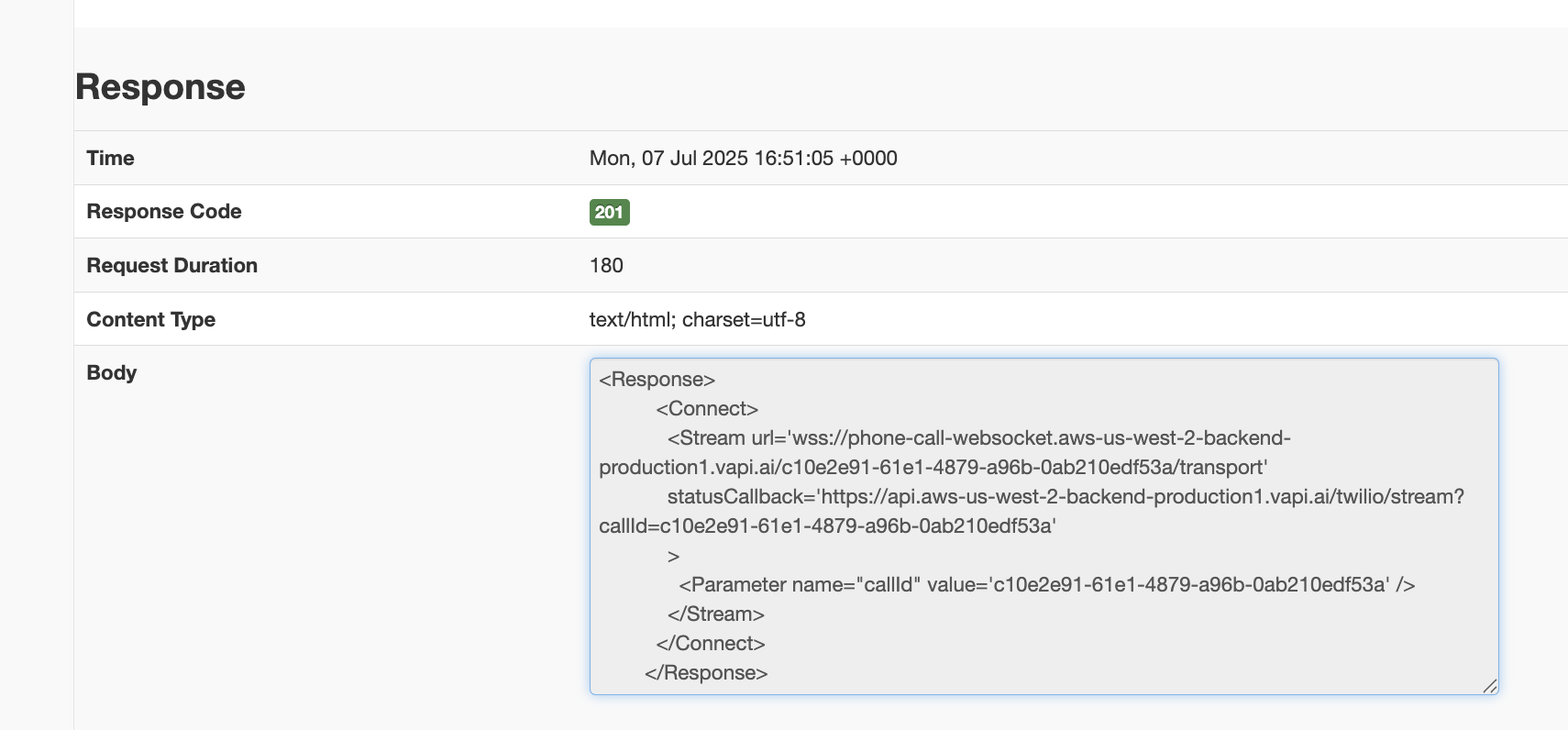Click the green 201 response code badge

pos(609,212)
